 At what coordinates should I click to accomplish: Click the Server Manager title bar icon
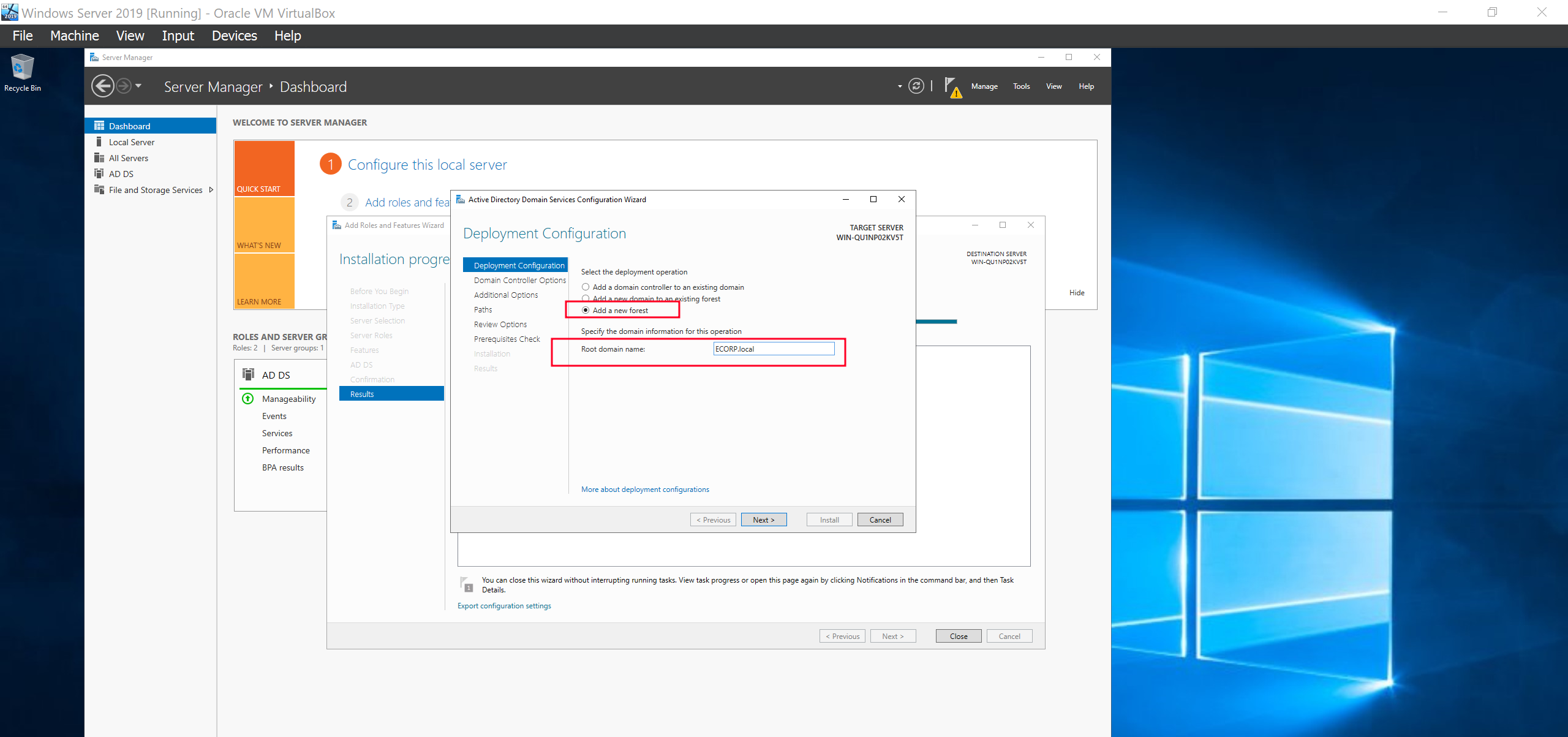pos(94,57)
